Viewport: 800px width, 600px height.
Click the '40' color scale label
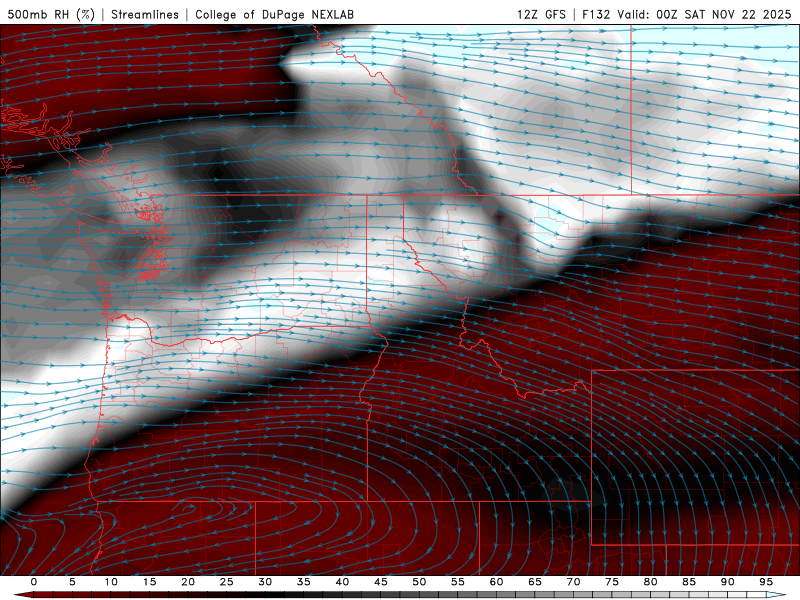point(342,582)
